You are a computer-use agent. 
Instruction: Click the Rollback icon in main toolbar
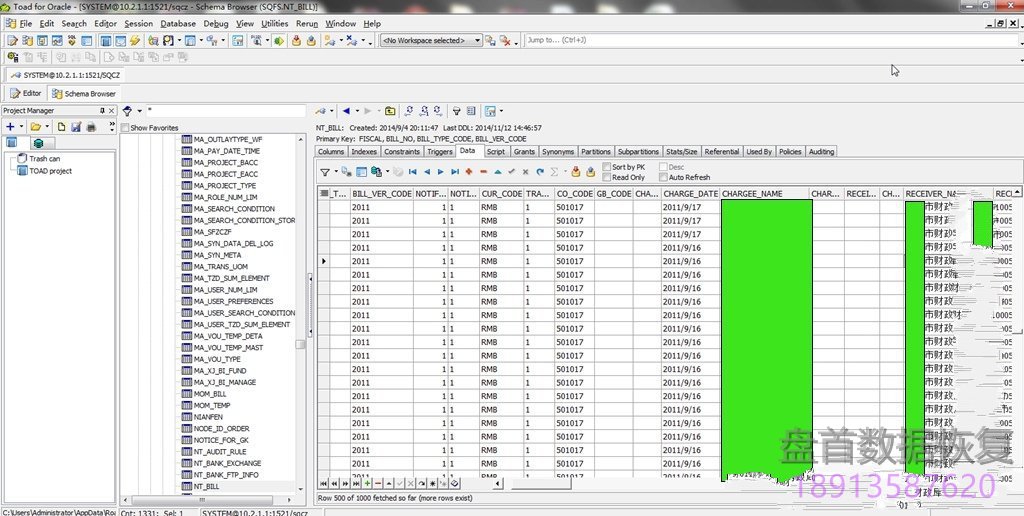[312, 40]
